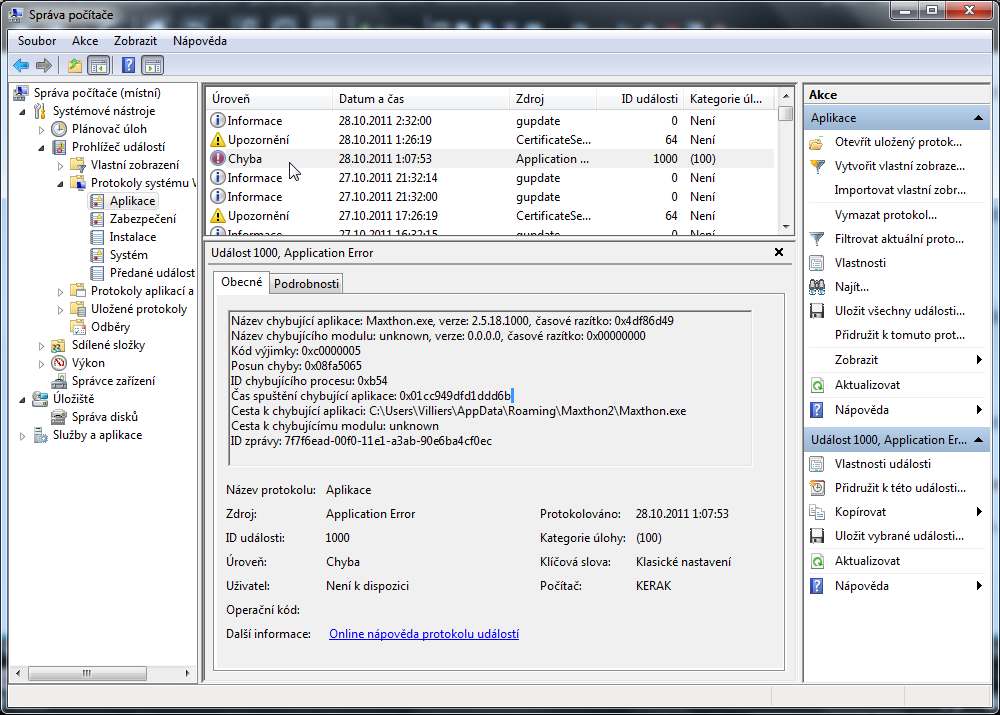The height and width of the screenshot is (715, 1000).
Task: Click Vymazat protokol action
Action: click(885, 215)
